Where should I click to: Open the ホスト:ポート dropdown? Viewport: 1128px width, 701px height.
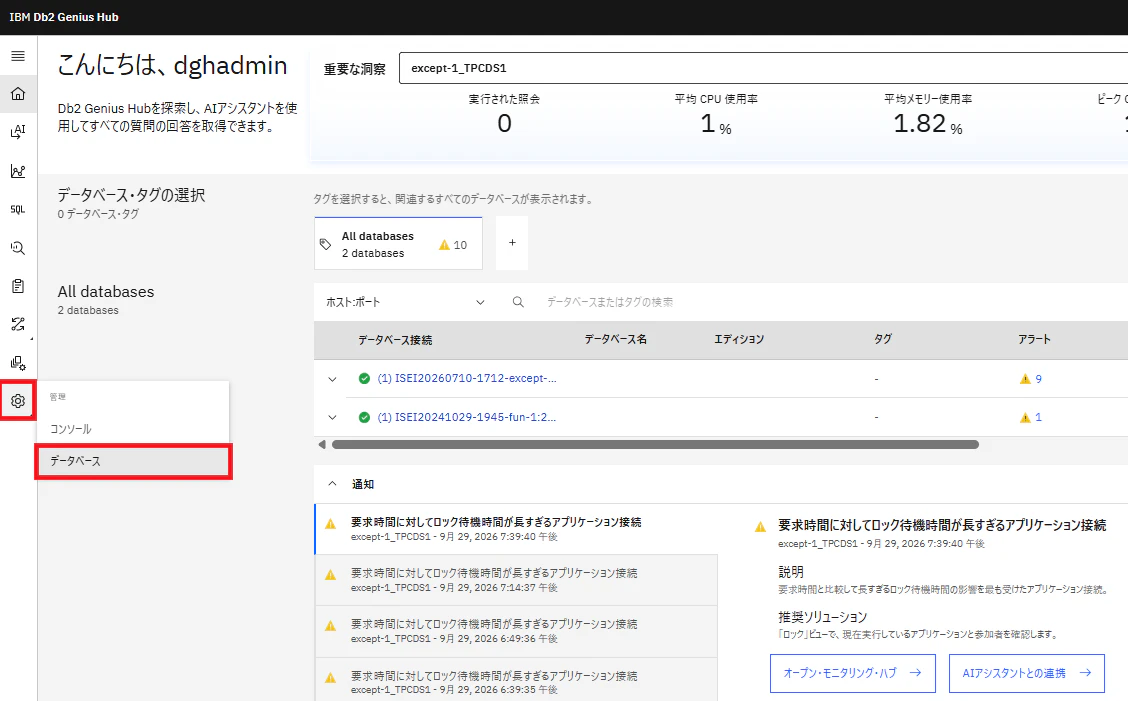point(405,302)
